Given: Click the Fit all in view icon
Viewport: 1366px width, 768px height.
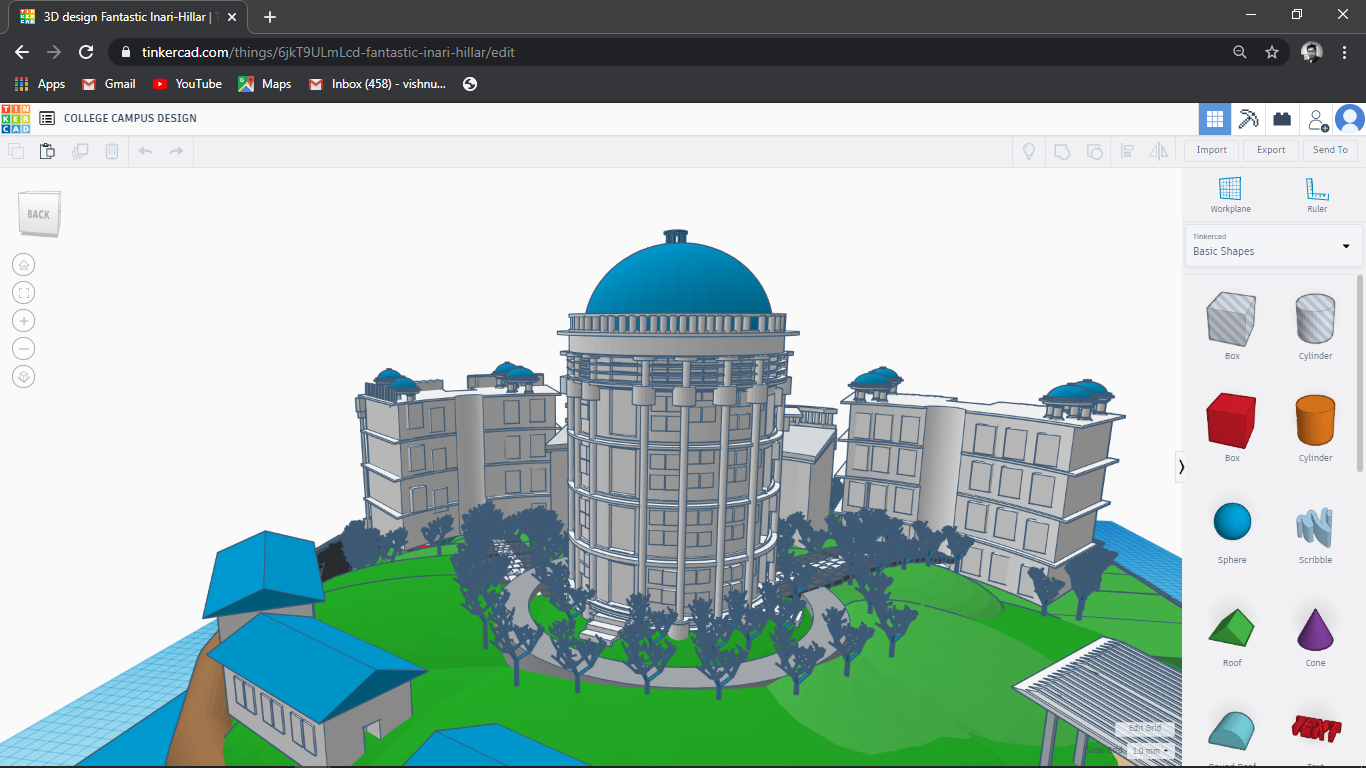Looking at the screenshot, I should pos(24,293).
